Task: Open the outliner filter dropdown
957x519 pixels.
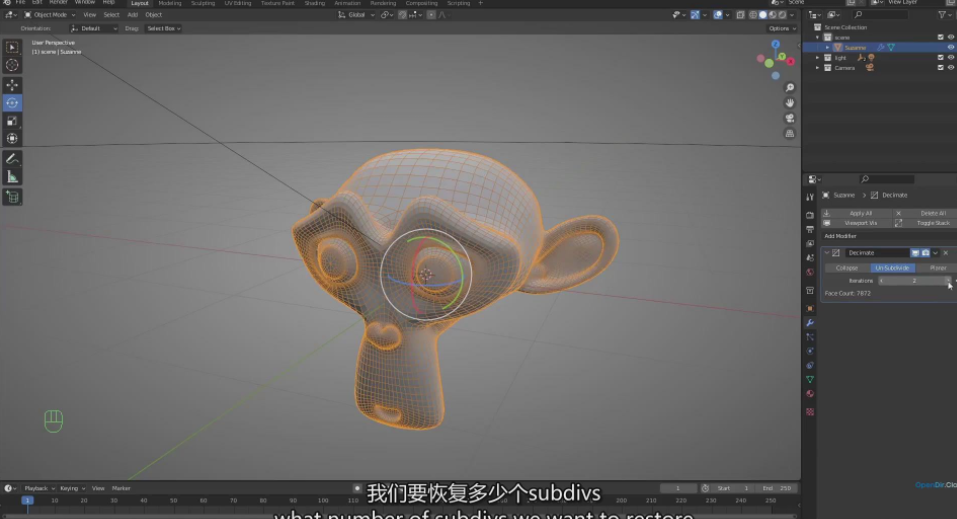Action: pos(944,15)
